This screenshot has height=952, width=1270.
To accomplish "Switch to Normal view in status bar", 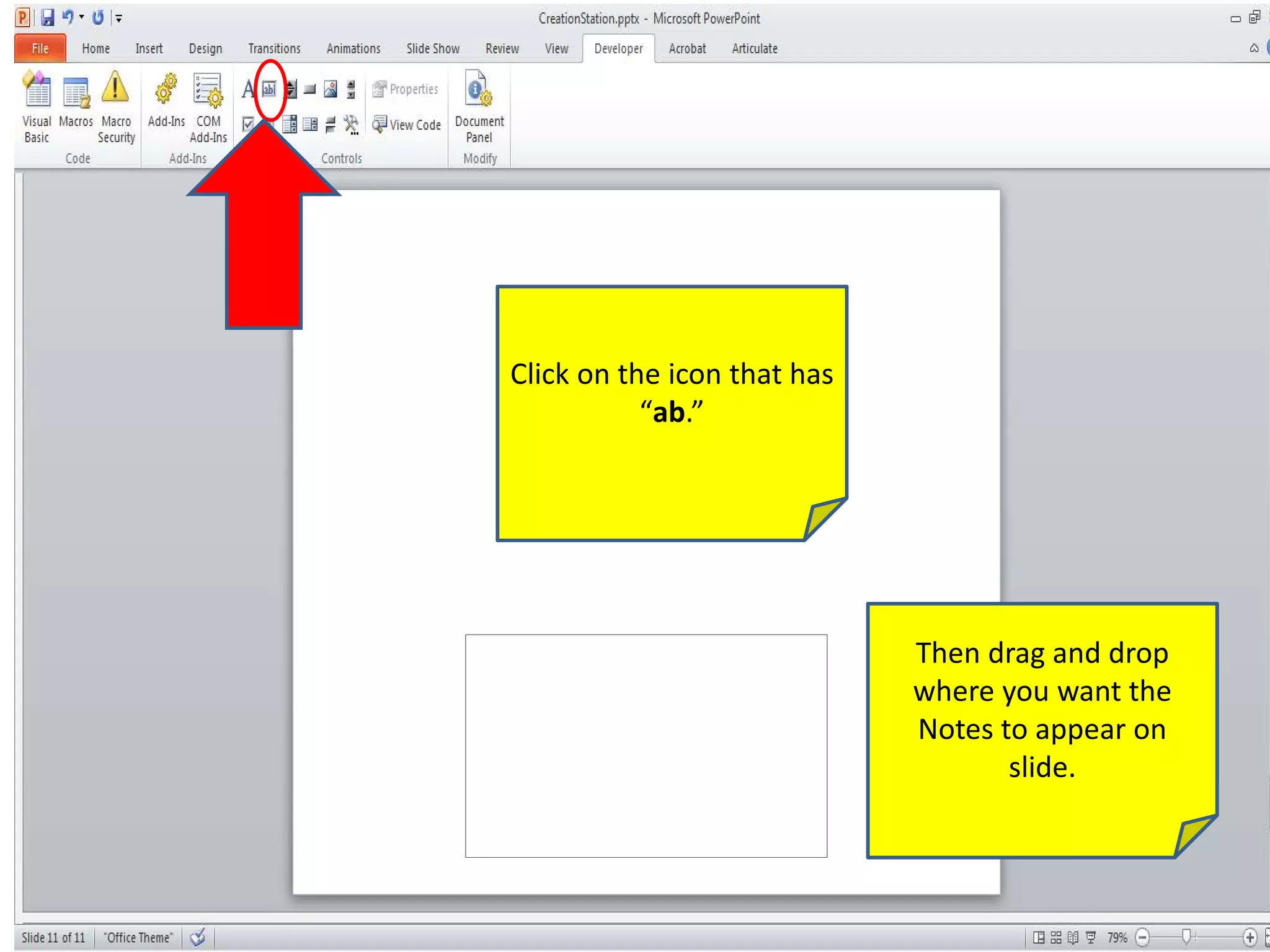I will coord(1039,937).
